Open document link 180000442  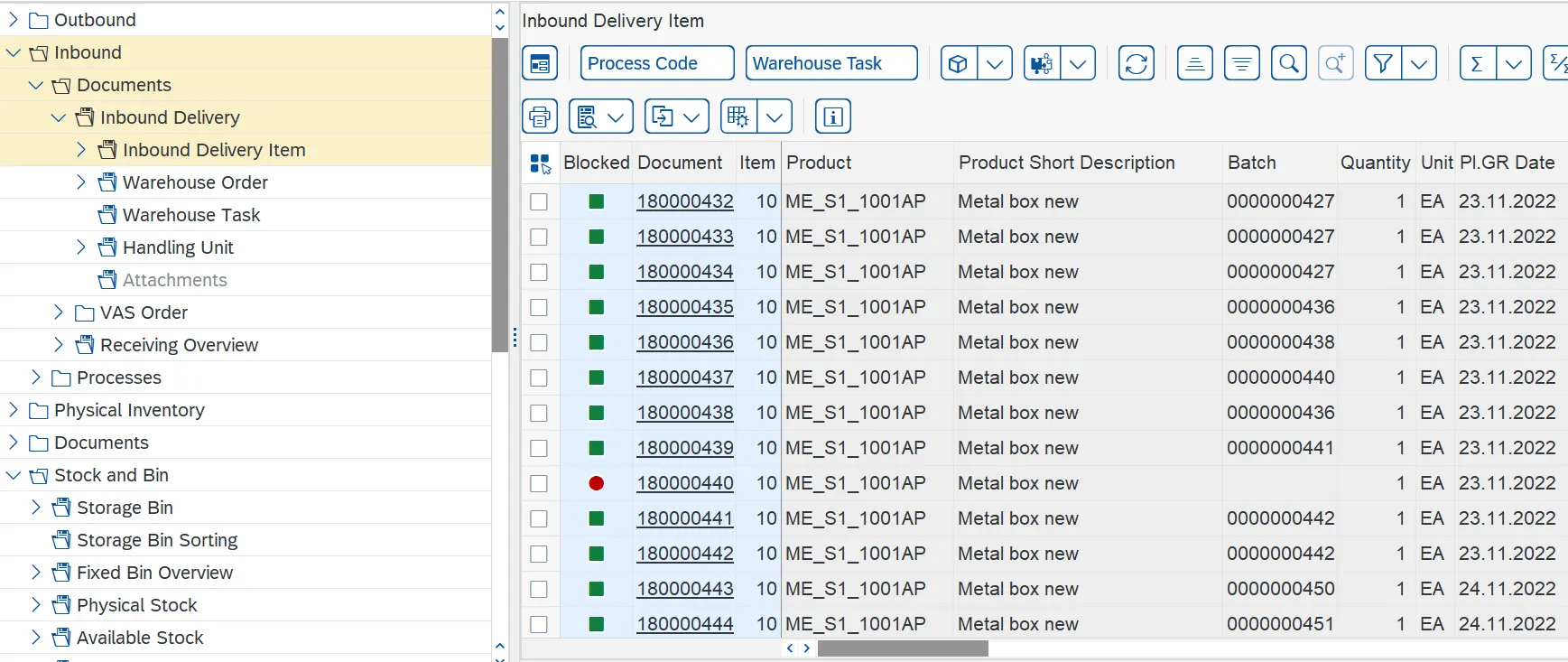[685, 554]
